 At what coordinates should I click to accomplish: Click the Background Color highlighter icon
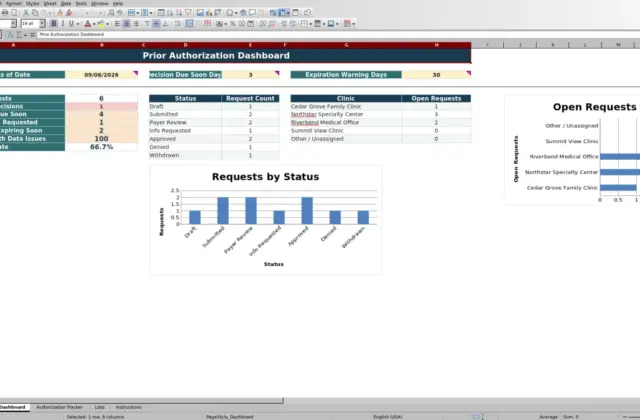pos(101,24)
